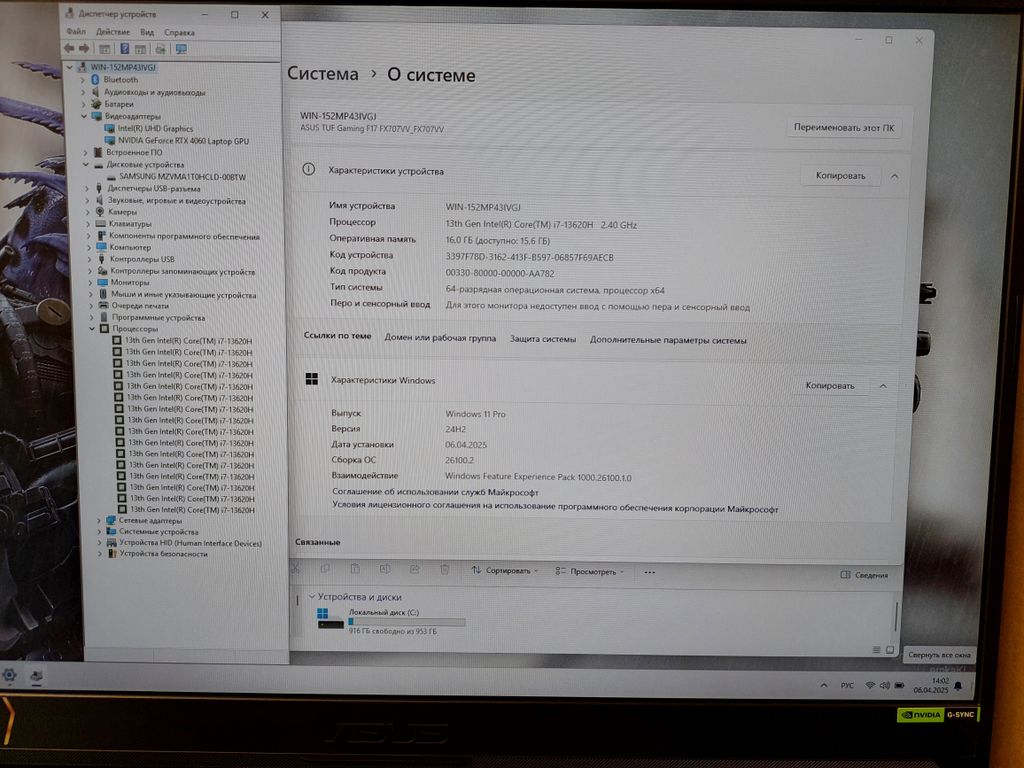Select the Intel(R) UHD Graphics device
1024x768 pixels.
pyautogui.click(x=155, y=129)
